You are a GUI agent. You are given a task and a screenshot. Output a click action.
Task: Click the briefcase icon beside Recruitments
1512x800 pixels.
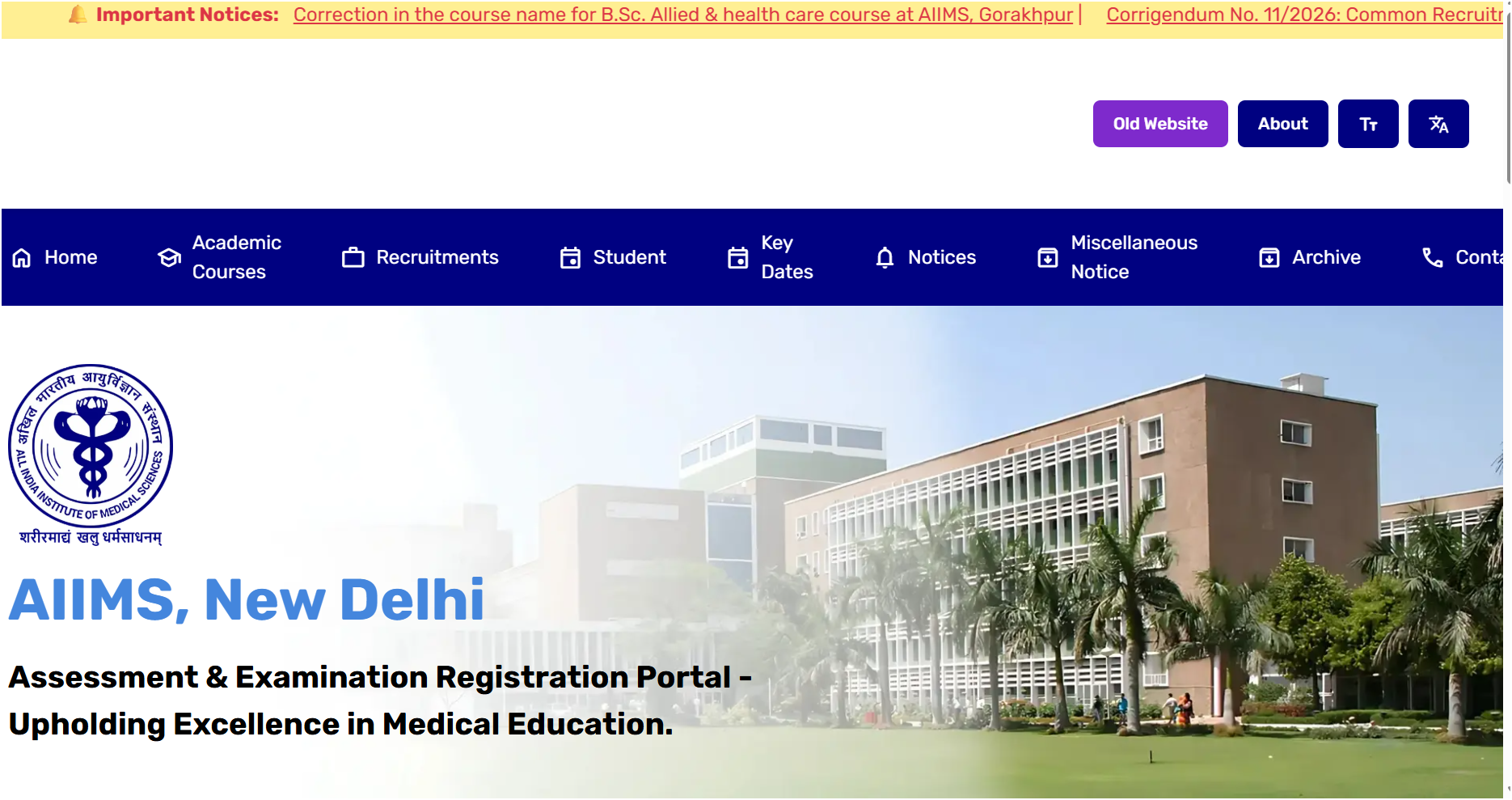coord(353,258)
